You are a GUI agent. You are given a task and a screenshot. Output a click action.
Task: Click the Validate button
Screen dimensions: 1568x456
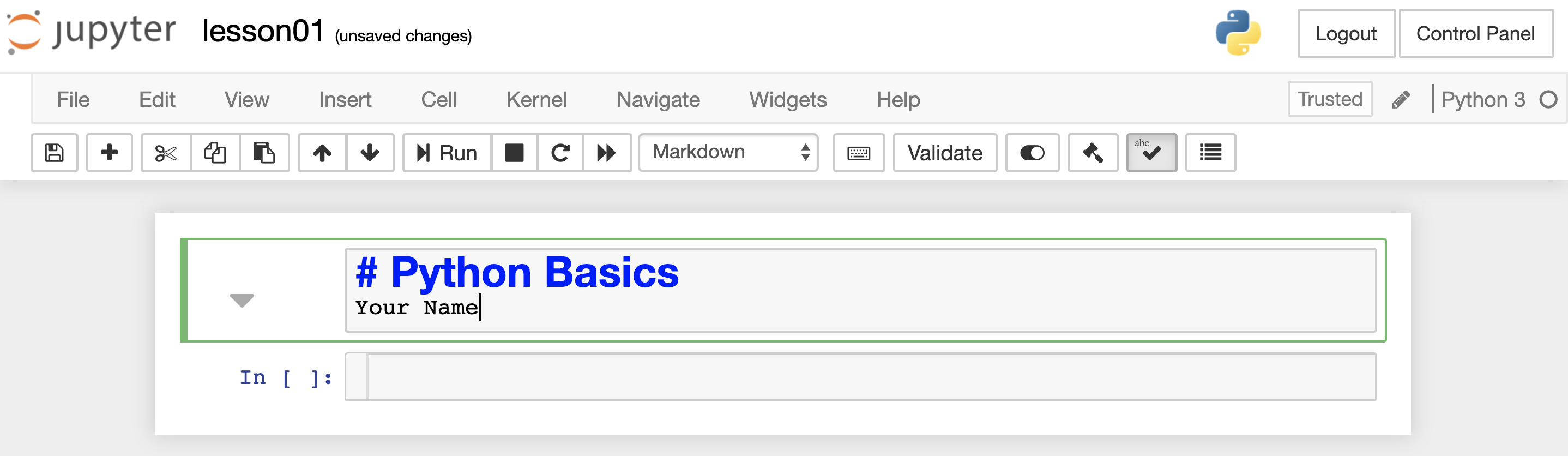click(945, 153)
